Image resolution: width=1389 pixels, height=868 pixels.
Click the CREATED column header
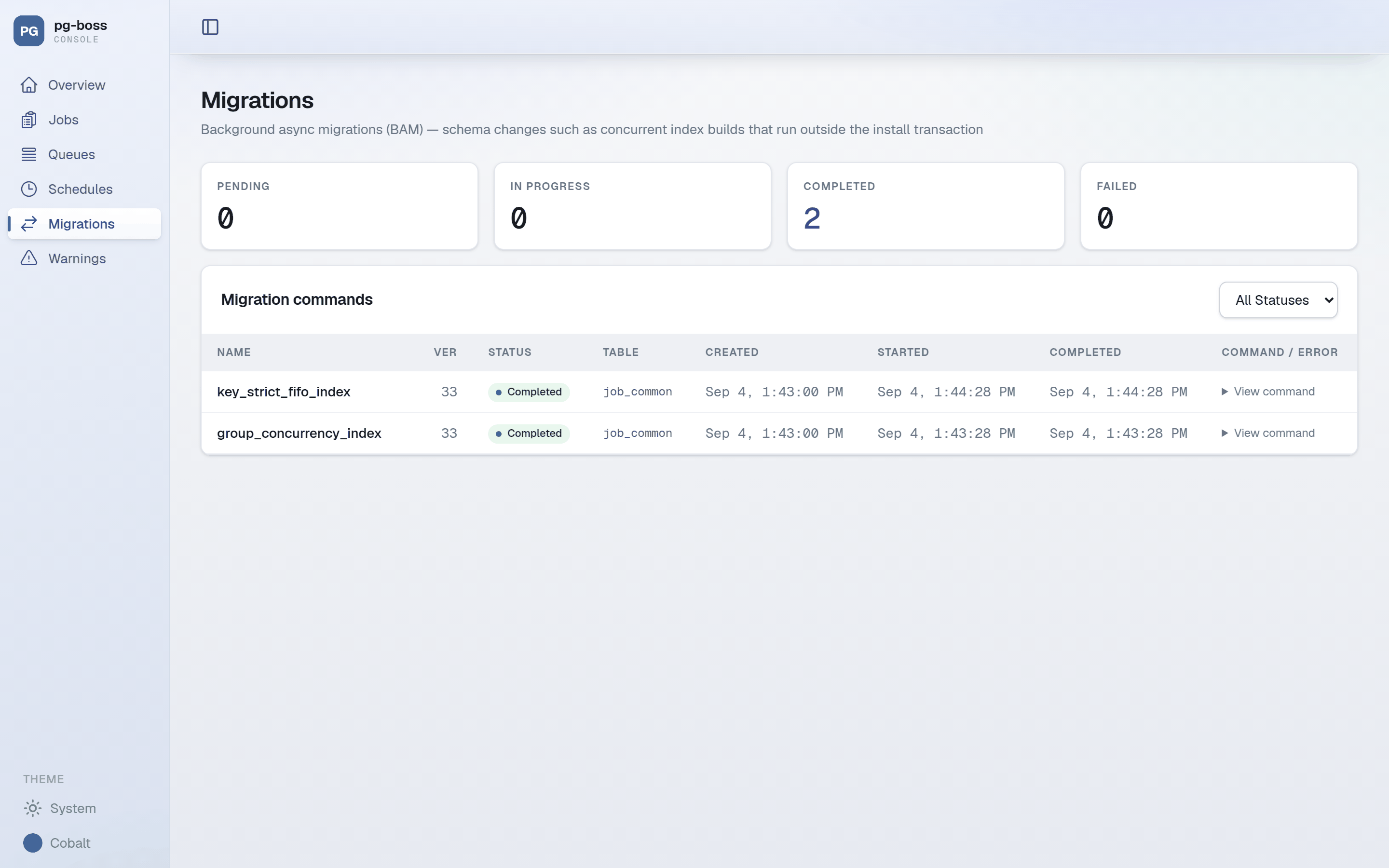tap(732, 352)
